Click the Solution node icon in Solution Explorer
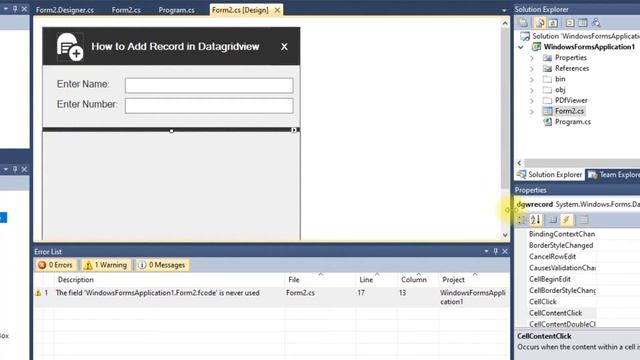This screenshot has height=360, width=640. (x=524, y=36)
